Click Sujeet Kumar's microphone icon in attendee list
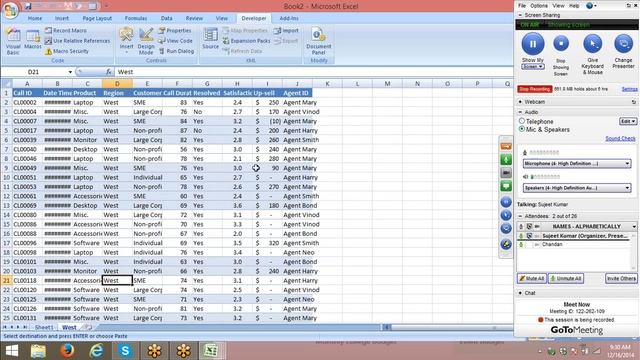The width and height of the screenshot is (640, 360). click(521, 236)
